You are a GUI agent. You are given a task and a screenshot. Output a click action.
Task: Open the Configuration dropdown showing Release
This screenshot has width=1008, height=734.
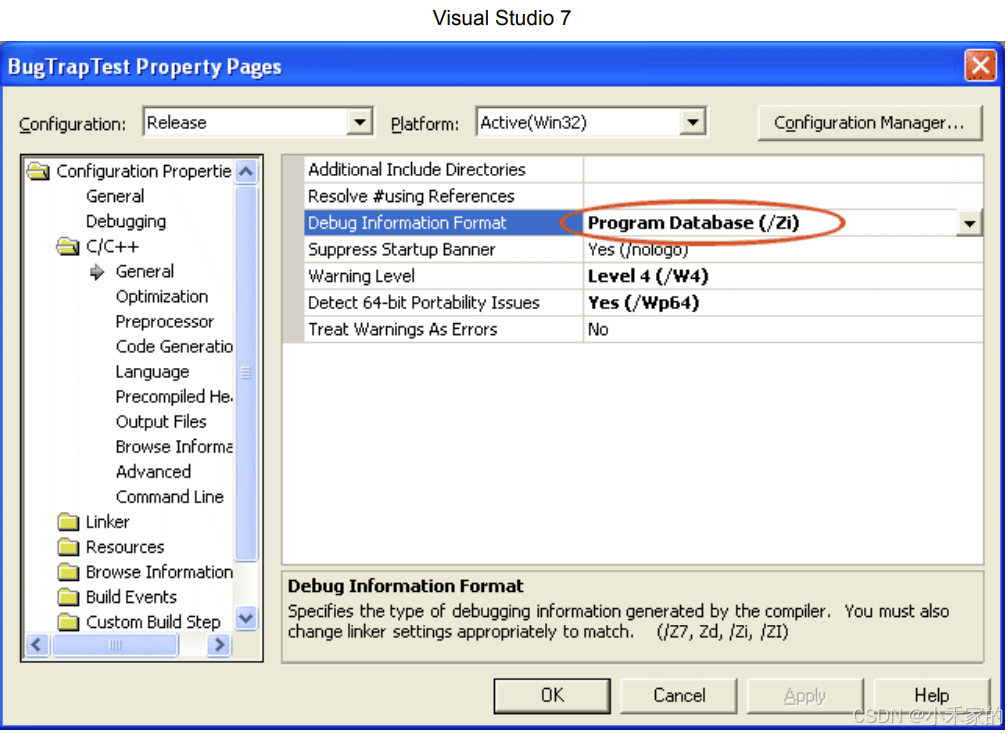360,122
